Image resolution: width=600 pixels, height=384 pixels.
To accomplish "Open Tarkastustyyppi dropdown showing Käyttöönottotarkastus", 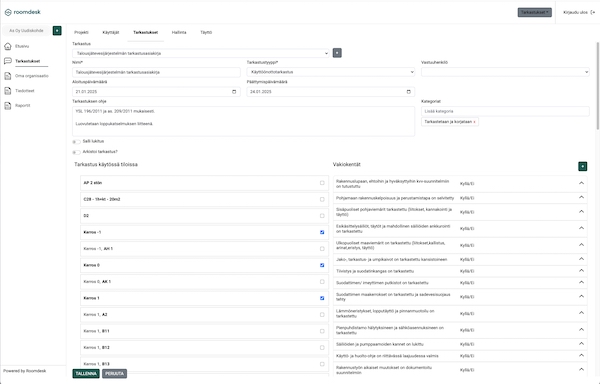I will (x=331, y=72).
